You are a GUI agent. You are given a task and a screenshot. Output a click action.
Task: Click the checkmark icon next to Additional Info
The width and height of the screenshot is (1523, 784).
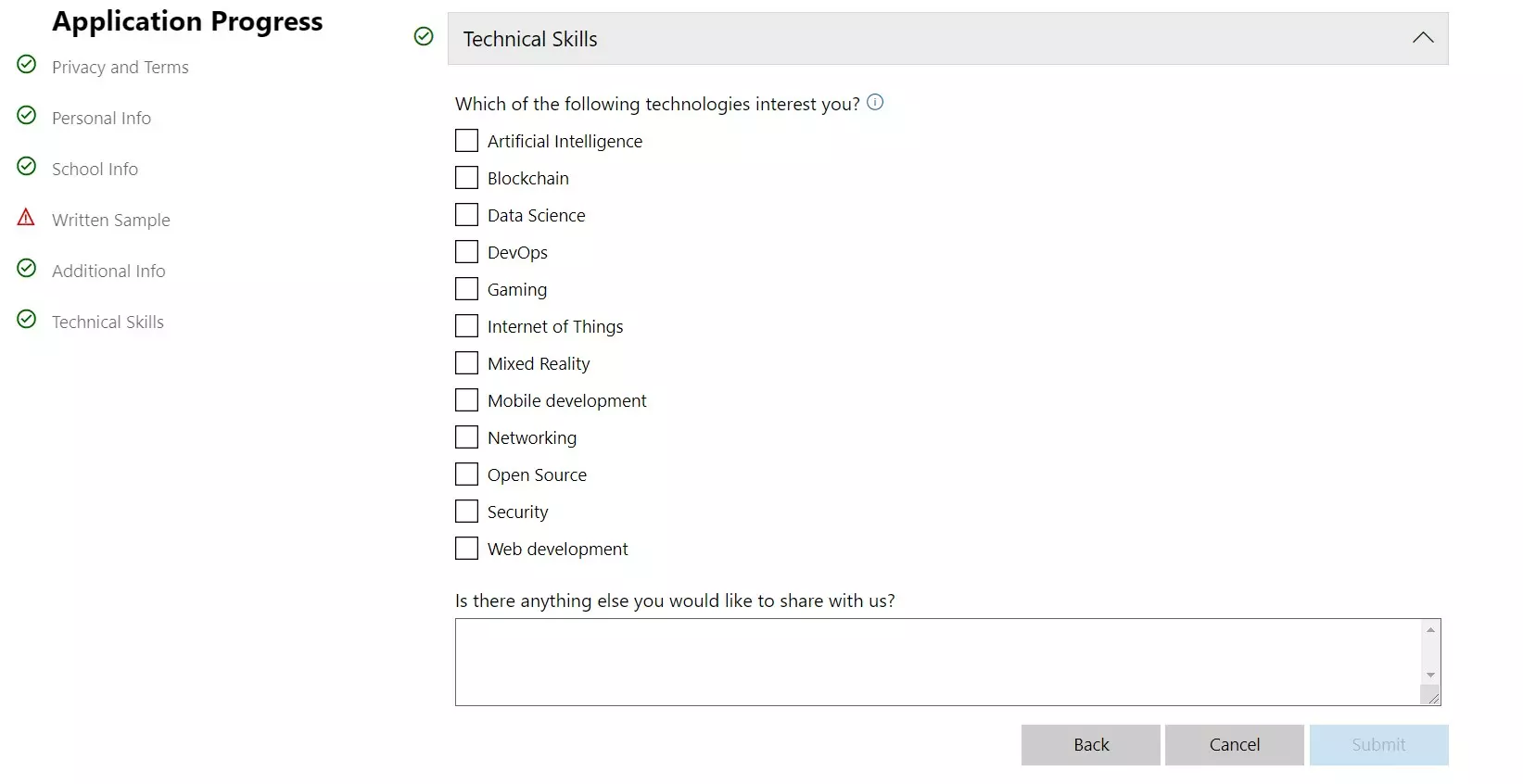27,268
